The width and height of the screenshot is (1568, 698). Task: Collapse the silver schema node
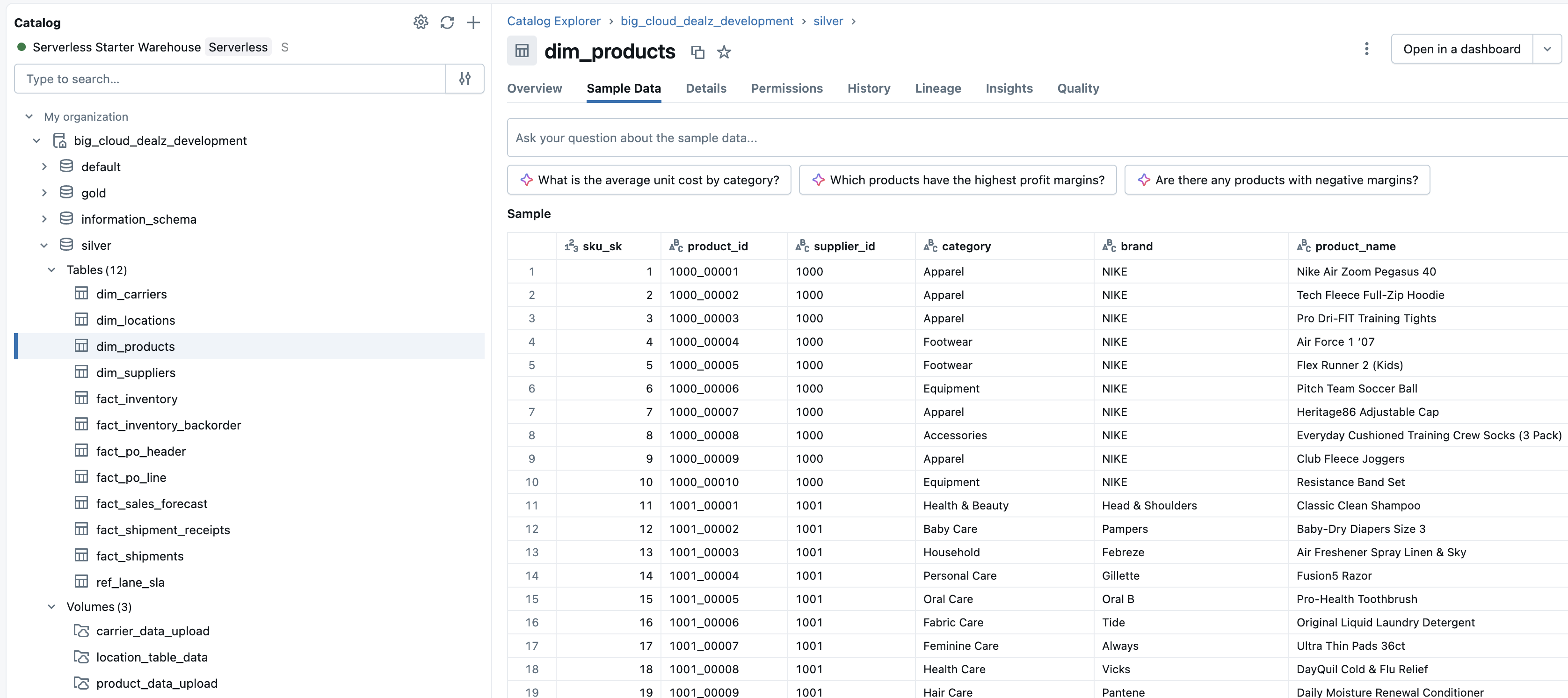(x=44, y=245)
